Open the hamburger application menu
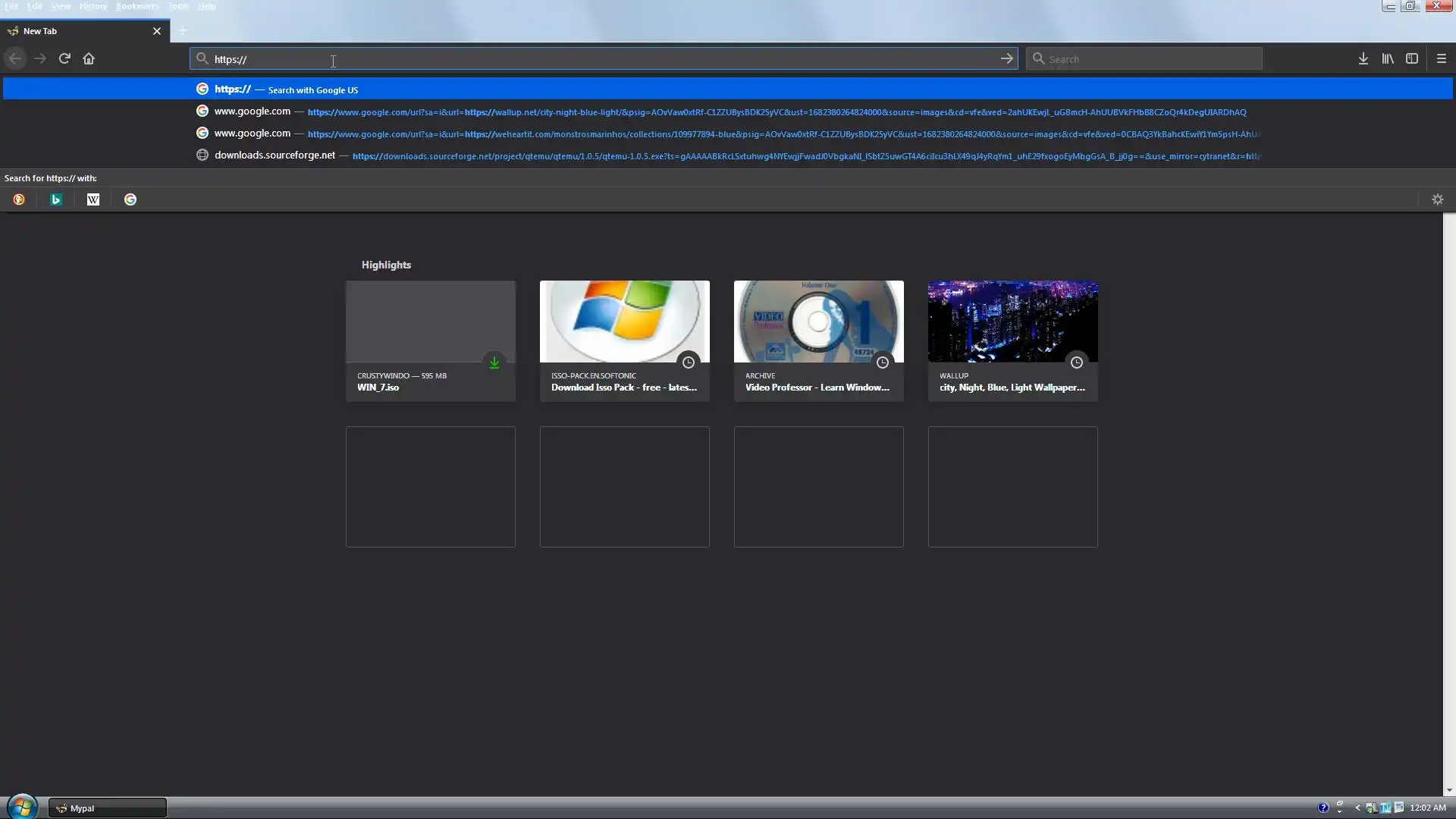This screenshot has height=819, width=1456. click(1441, 58)
